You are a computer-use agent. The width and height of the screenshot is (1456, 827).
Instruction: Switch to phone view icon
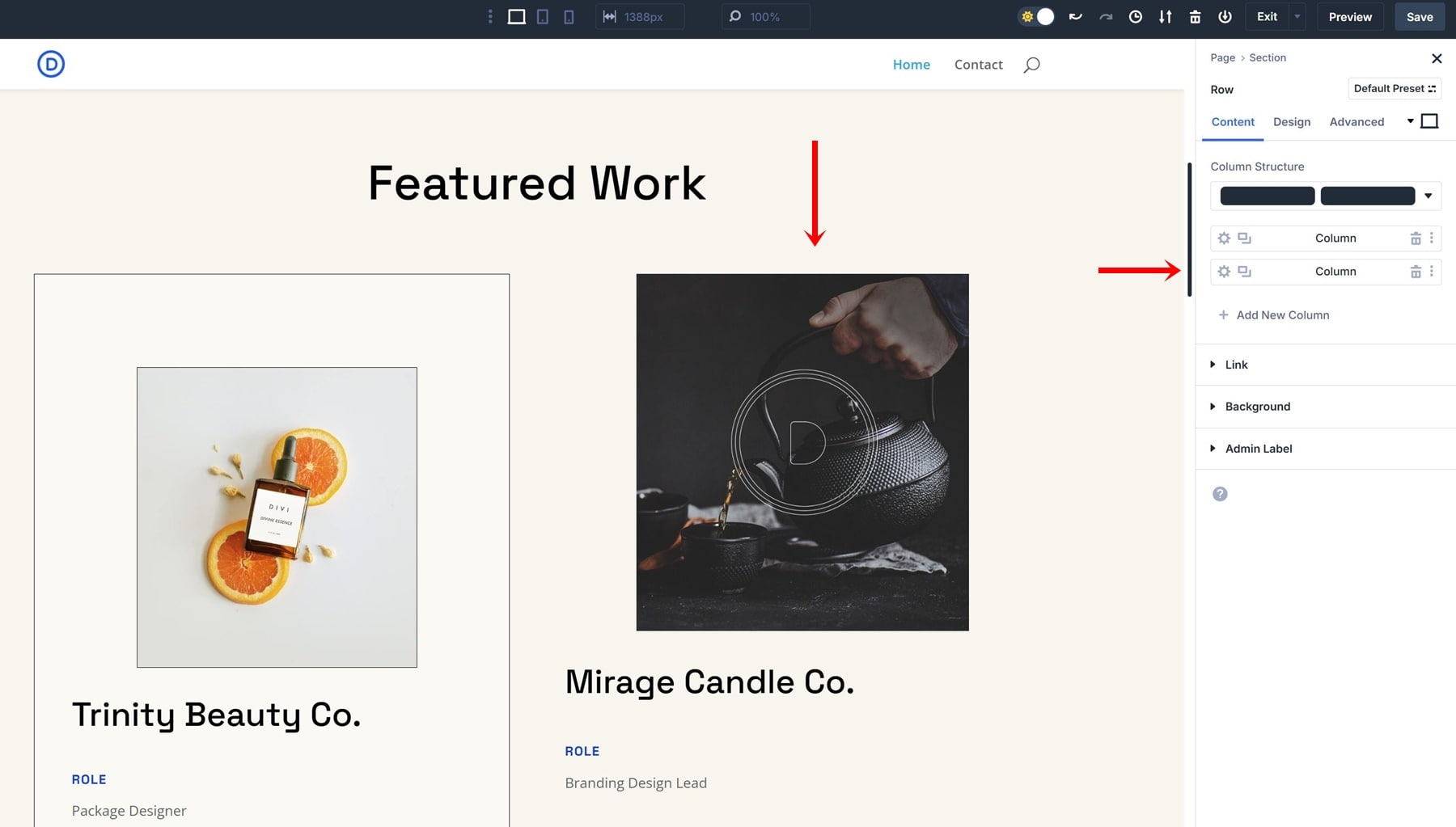[x=569, y=17]
